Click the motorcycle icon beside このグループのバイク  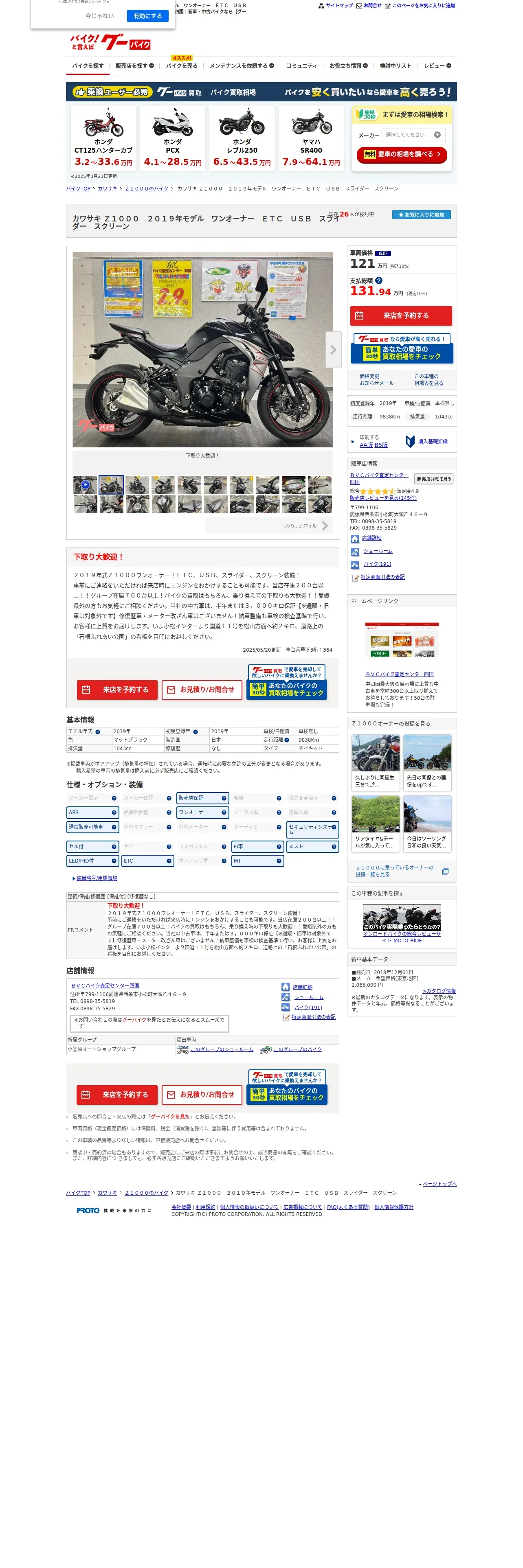point(266,1050)
